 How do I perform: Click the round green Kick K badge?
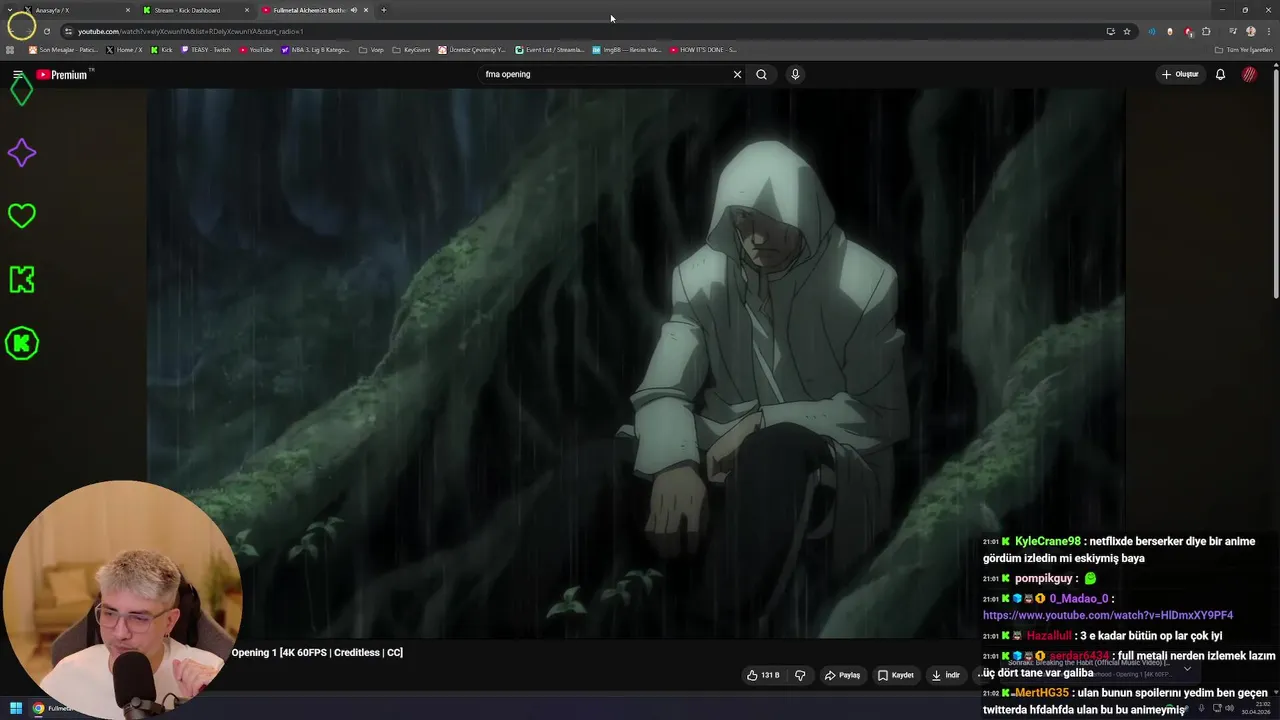click(21, 343)
